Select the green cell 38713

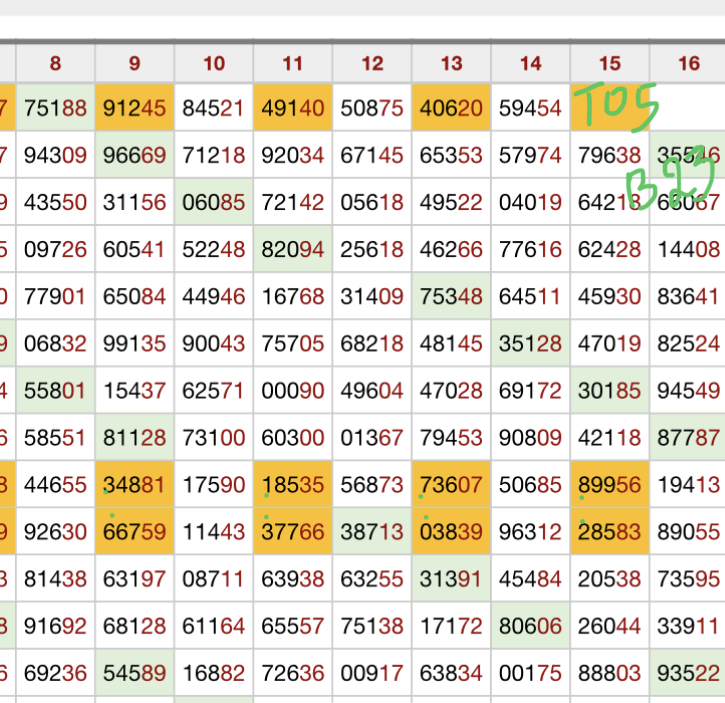[372, 532]
